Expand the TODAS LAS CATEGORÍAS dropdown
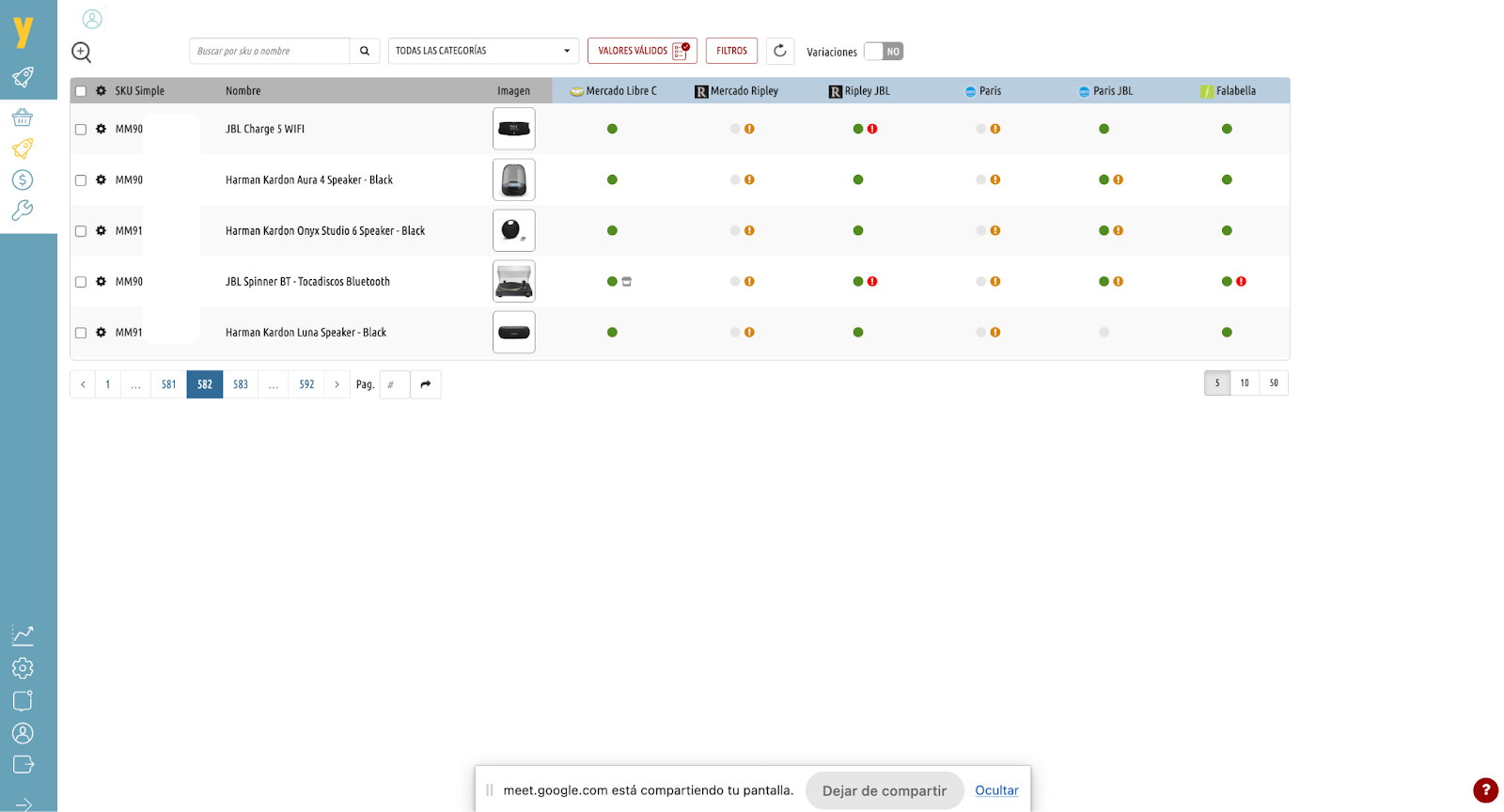The image size is (1504, 812). click(482, 51)
